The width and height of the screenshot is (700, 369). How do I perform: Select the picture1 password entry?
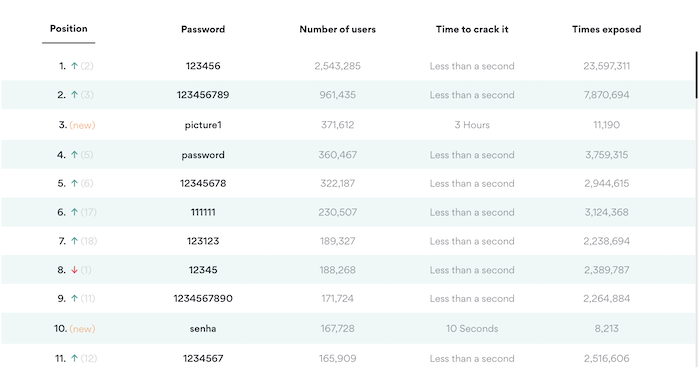203,125
